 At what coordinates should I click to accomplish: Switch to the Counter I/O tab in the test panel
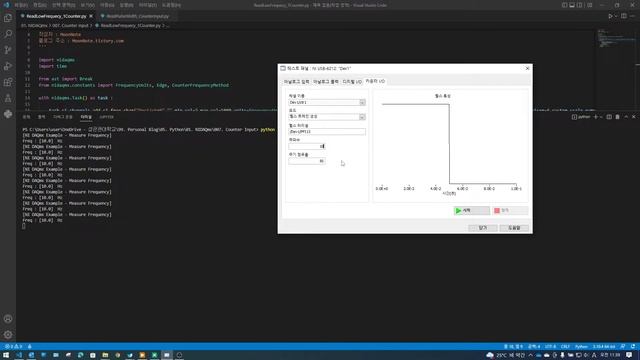(x=375, y=81)
